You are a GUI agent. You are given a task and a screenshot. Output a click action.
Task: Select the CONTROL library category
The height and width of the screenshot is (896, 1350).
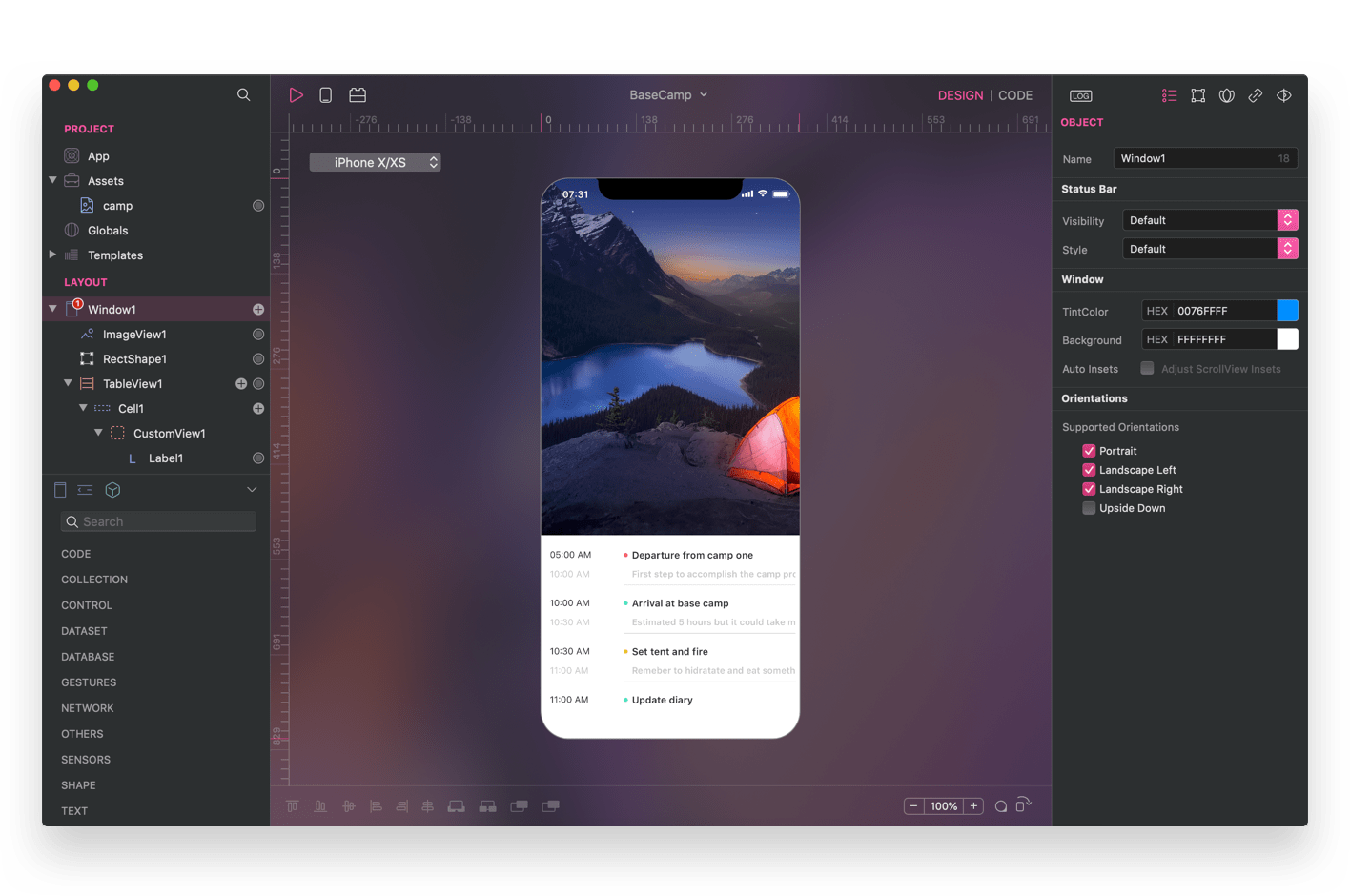87,605
